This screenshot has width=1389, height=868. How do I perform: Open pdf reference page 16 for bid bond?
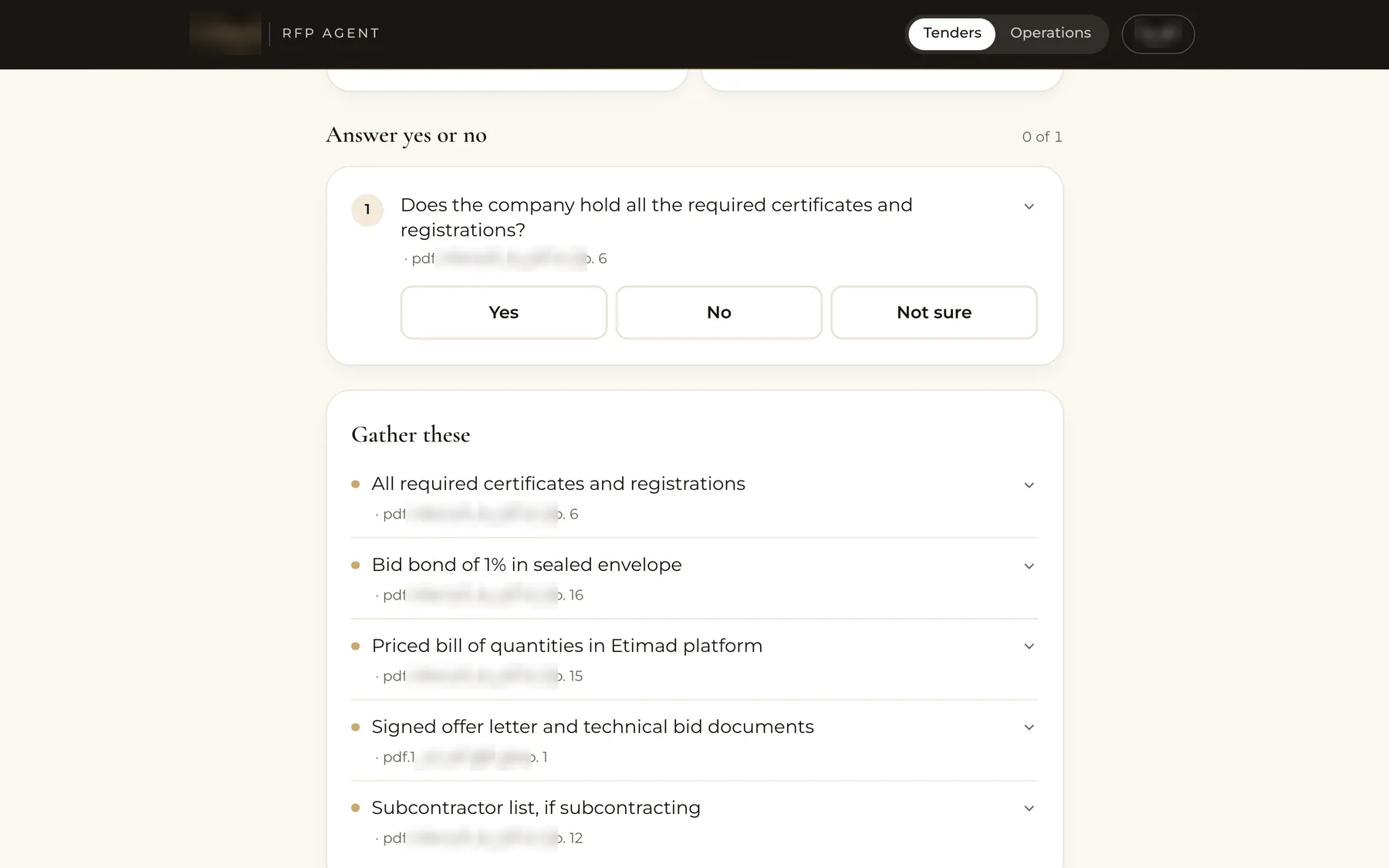[479, 595]
